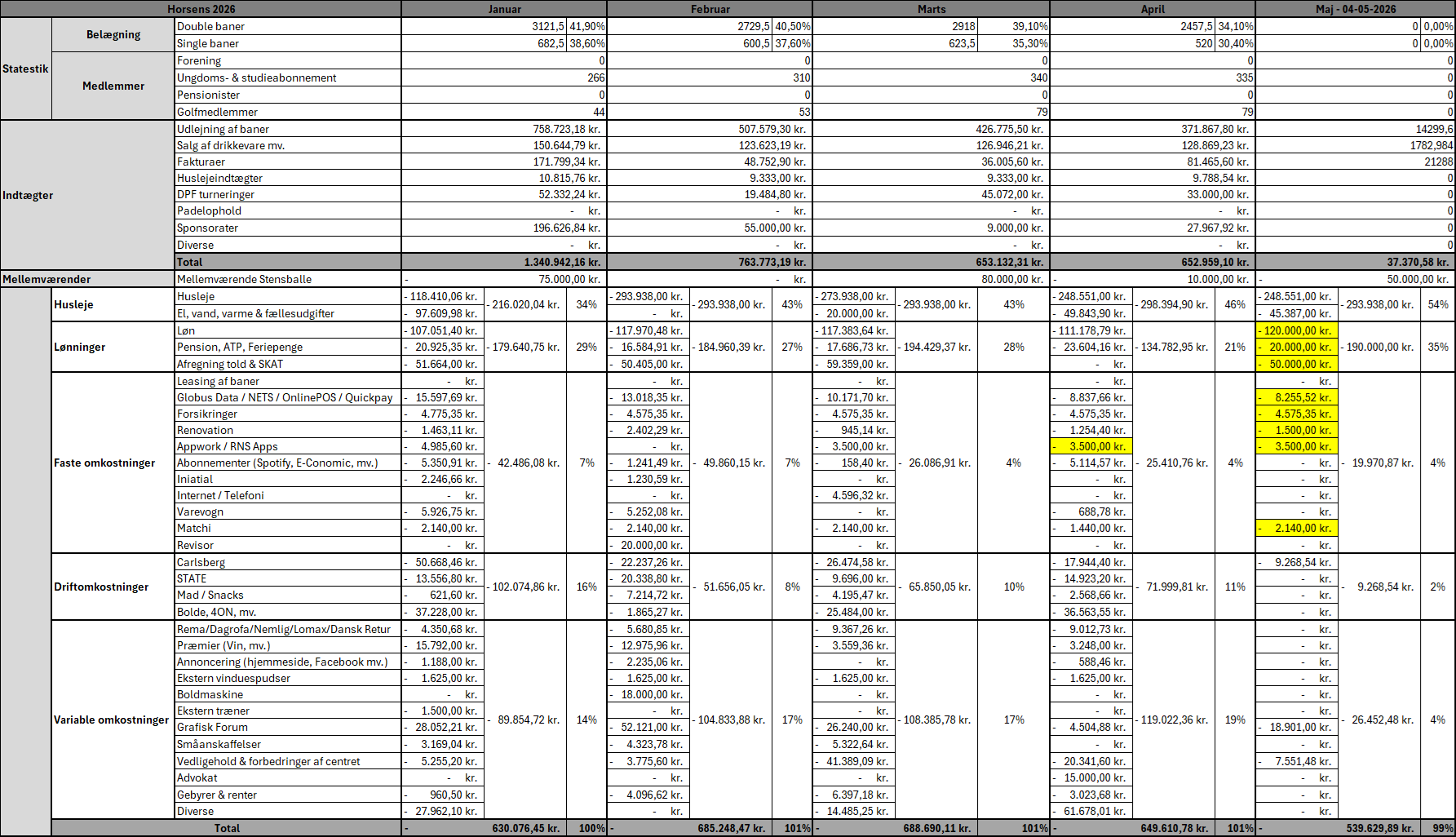Click the Variable omkostninger category cell

[x=113, y=720]
